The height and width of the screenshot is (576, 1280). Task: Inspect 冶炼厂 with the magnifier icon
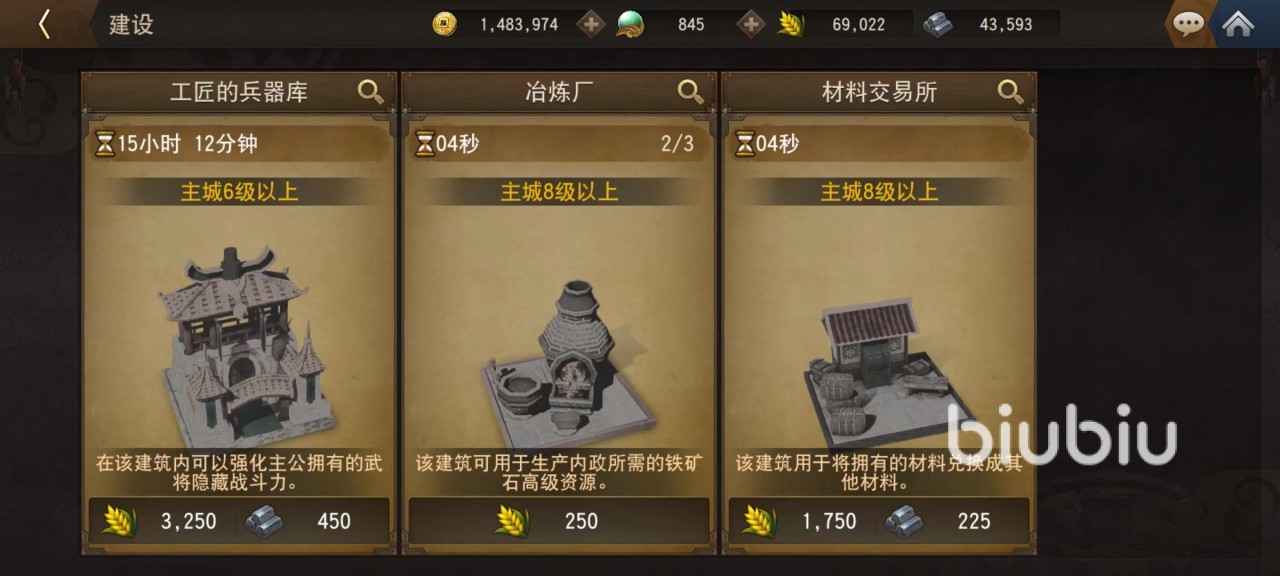click(x=691, y=92)
